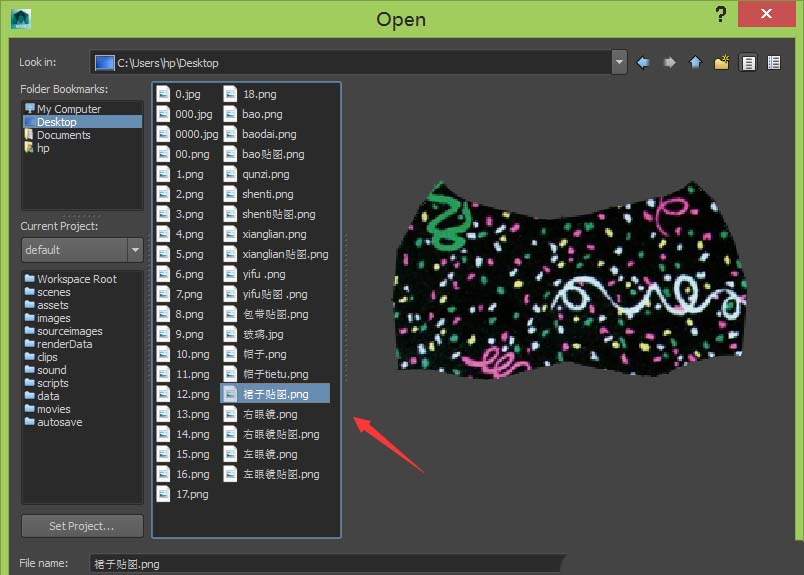The width and height of the screenshot is (804, 575).
Task: Expand the Look in path dropdown
Action: pyautogui.click(x=619, y=63)
